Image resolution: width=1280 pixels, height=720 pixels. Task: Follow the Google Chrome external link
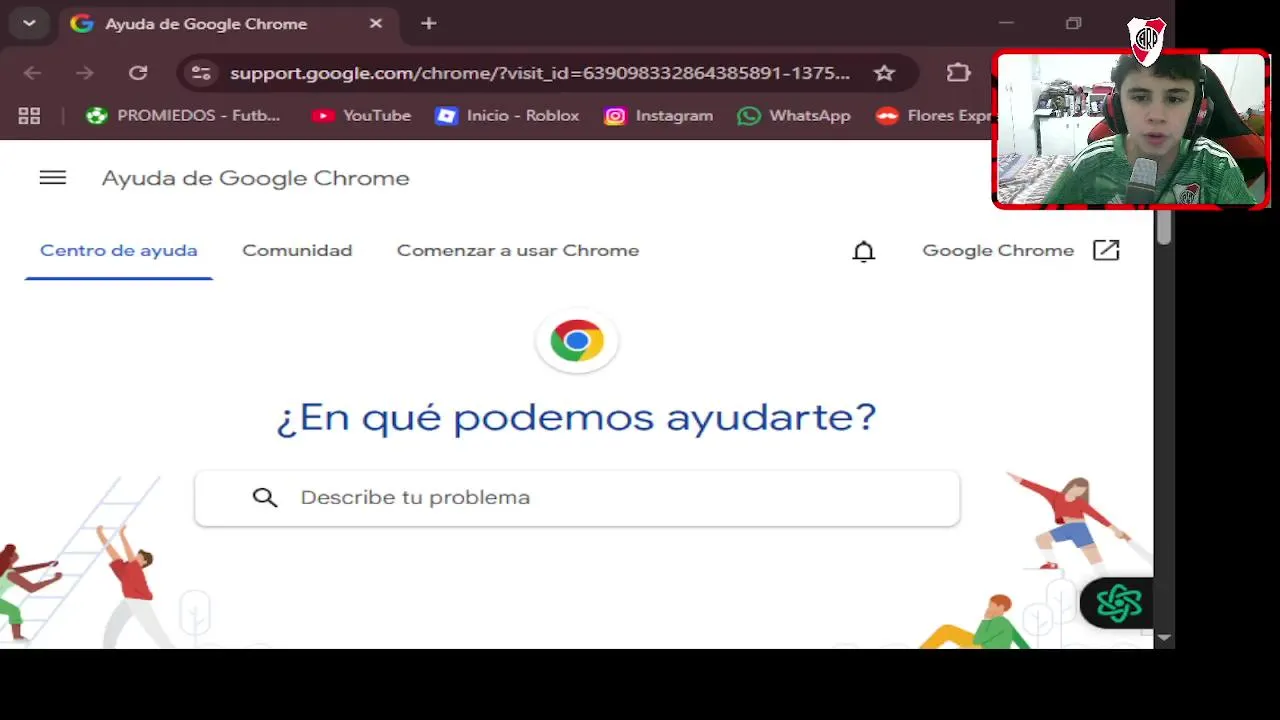coord(1020,251)
